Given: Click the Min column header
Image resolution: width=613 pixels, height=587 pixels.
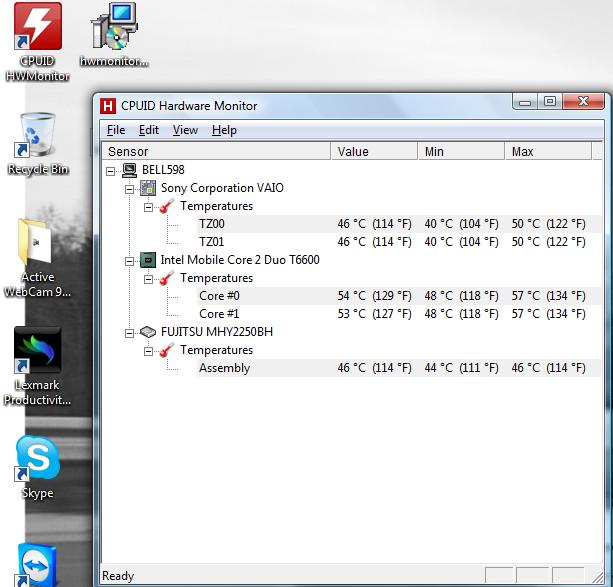Looking at the screenshot, I should (x=461, y=151).
